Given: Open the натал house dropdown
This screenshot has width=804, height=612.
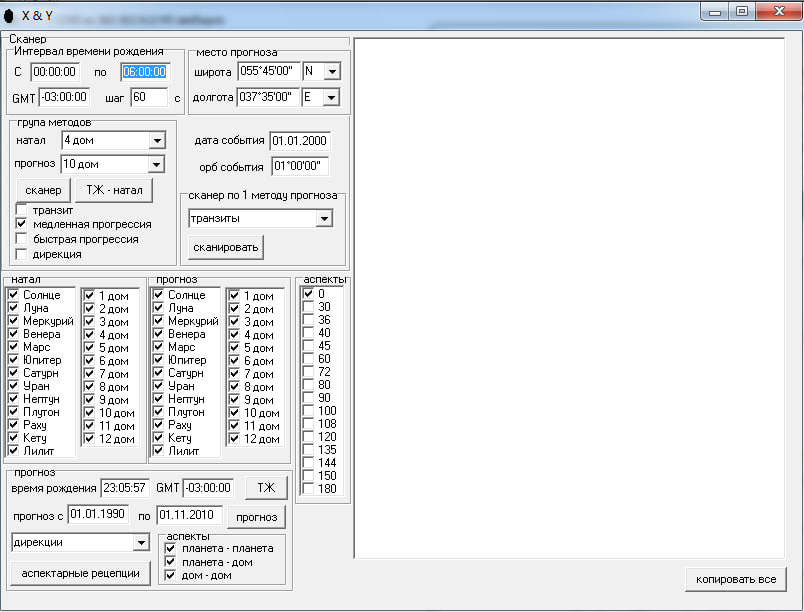Looking at the screenshot, I should (x=156, y=141).
